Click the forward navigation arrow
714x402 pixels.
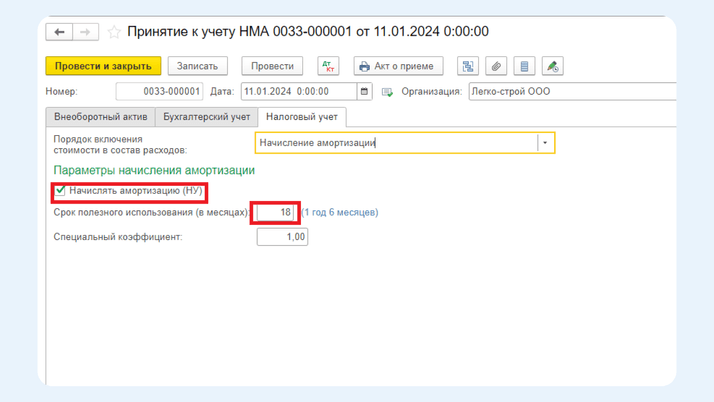coord(86,32)
